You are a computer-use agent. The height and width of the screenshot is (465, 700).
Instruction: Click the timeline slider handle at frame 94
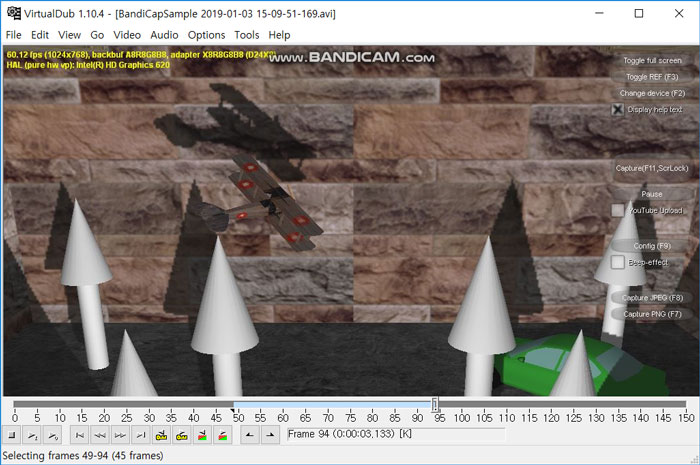click(x=435, y=405)
